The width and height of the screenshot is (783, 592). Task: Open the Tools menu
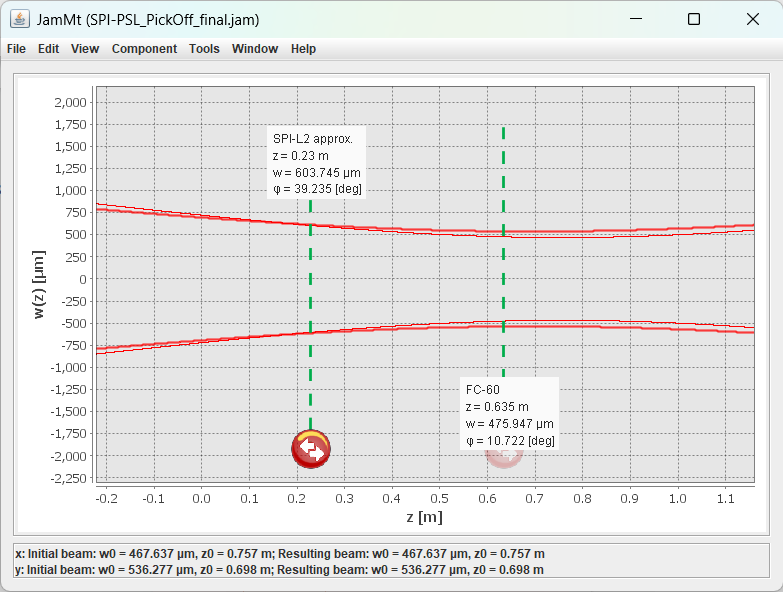coord(204,49)
